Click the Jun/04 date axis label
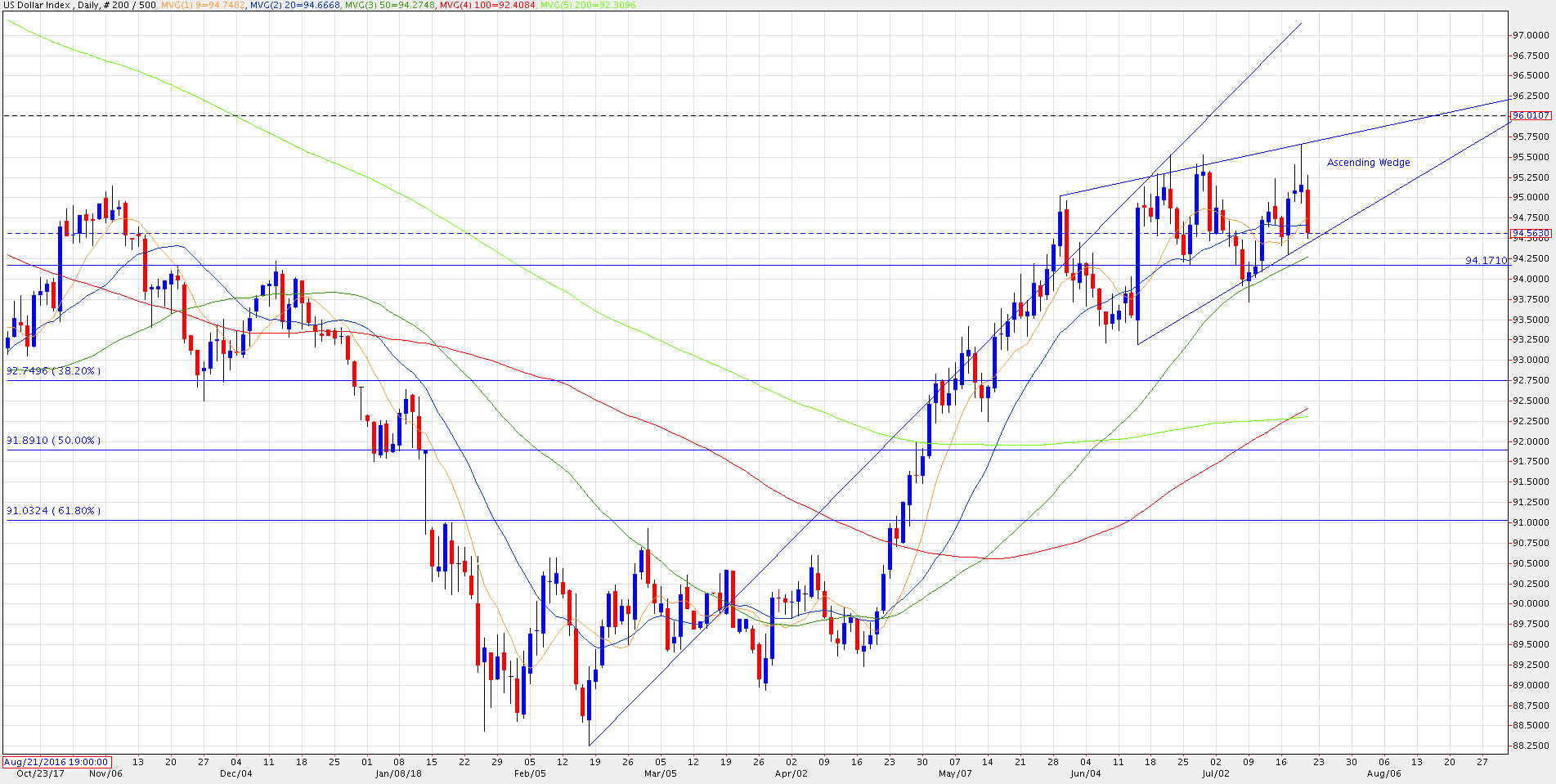The width and height of the screenshot is (1556, 784). click(1086, 773)
